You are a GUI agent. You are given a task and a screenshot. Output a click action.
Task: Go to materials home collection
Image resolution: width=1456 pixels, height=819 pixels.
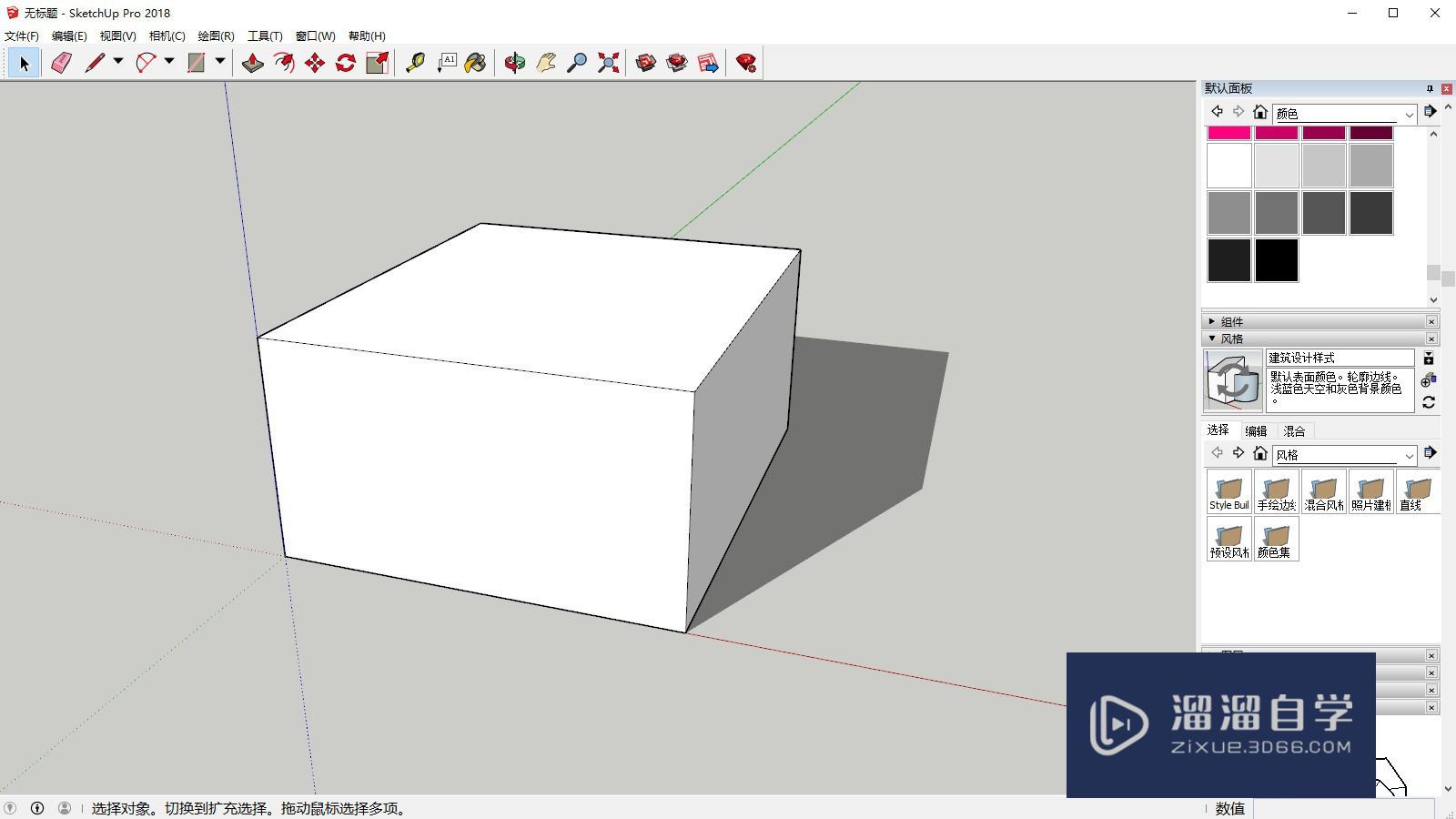pos(1260,112)
